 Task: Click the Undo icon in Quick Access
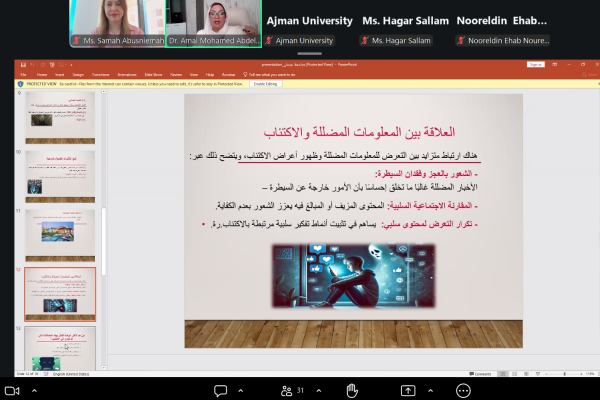coord(33,65)
